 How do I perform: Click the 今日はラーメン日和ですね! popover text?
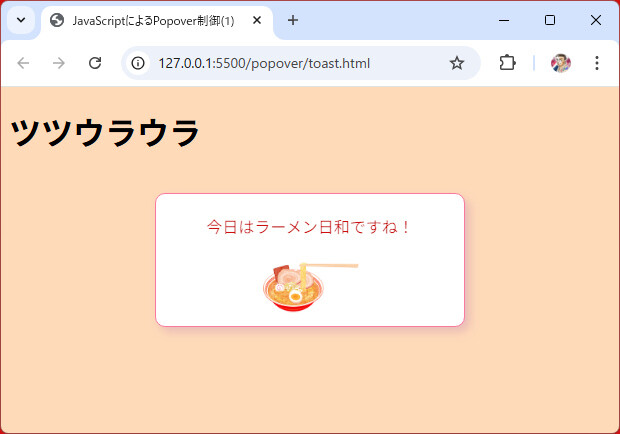tap(309, 227)
